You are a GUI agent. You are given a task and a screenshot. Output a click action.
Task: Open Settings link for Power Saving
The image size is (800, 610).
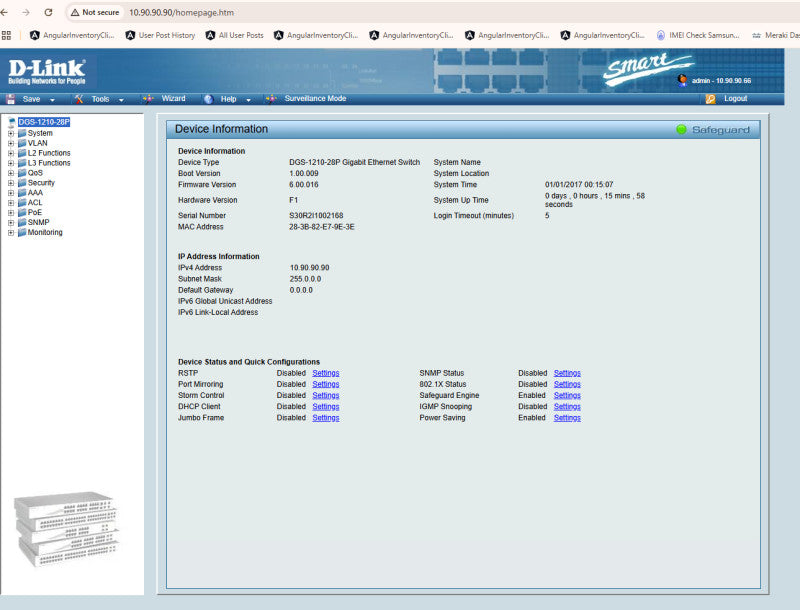pyautogui.click(x=567, y=418)
